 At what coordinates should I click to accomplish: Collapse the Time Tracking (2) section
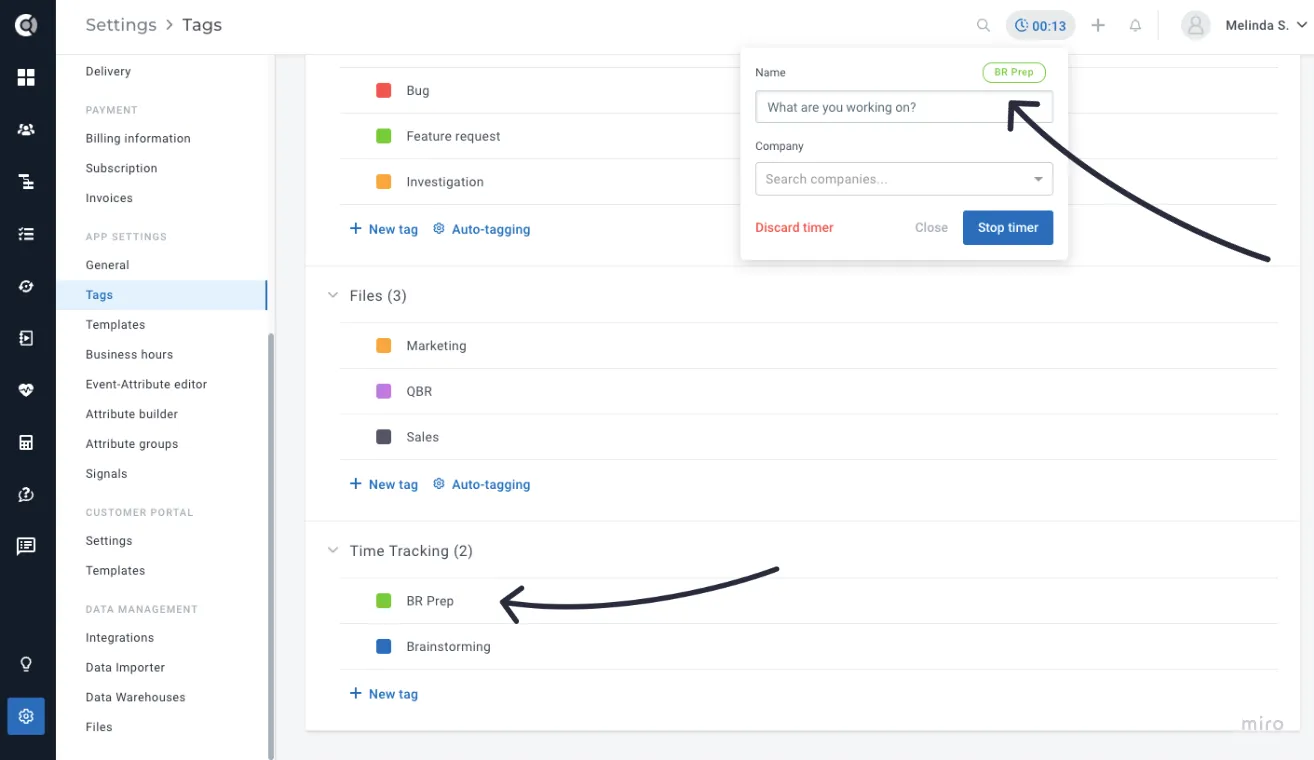(333, 551)
